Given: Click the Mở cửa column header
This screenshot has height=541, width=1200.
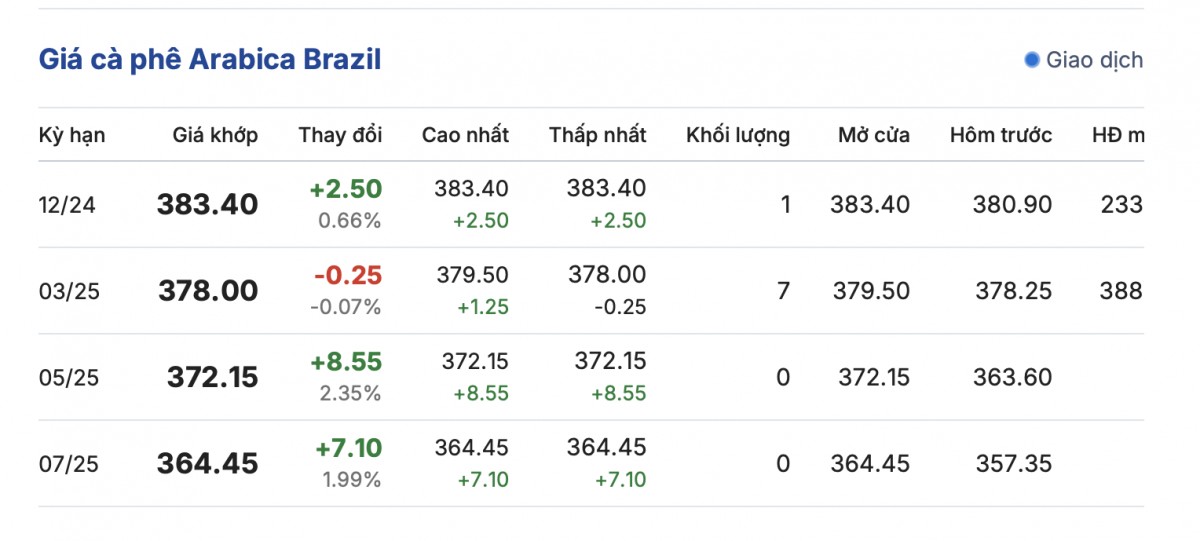Looking at the screenshot, I should tap(874, 135).
